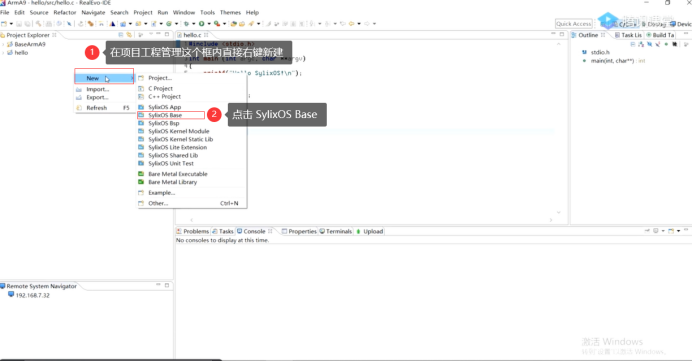
Task: Click the Debug bug toolbar icon
Action: pos(186,24)
